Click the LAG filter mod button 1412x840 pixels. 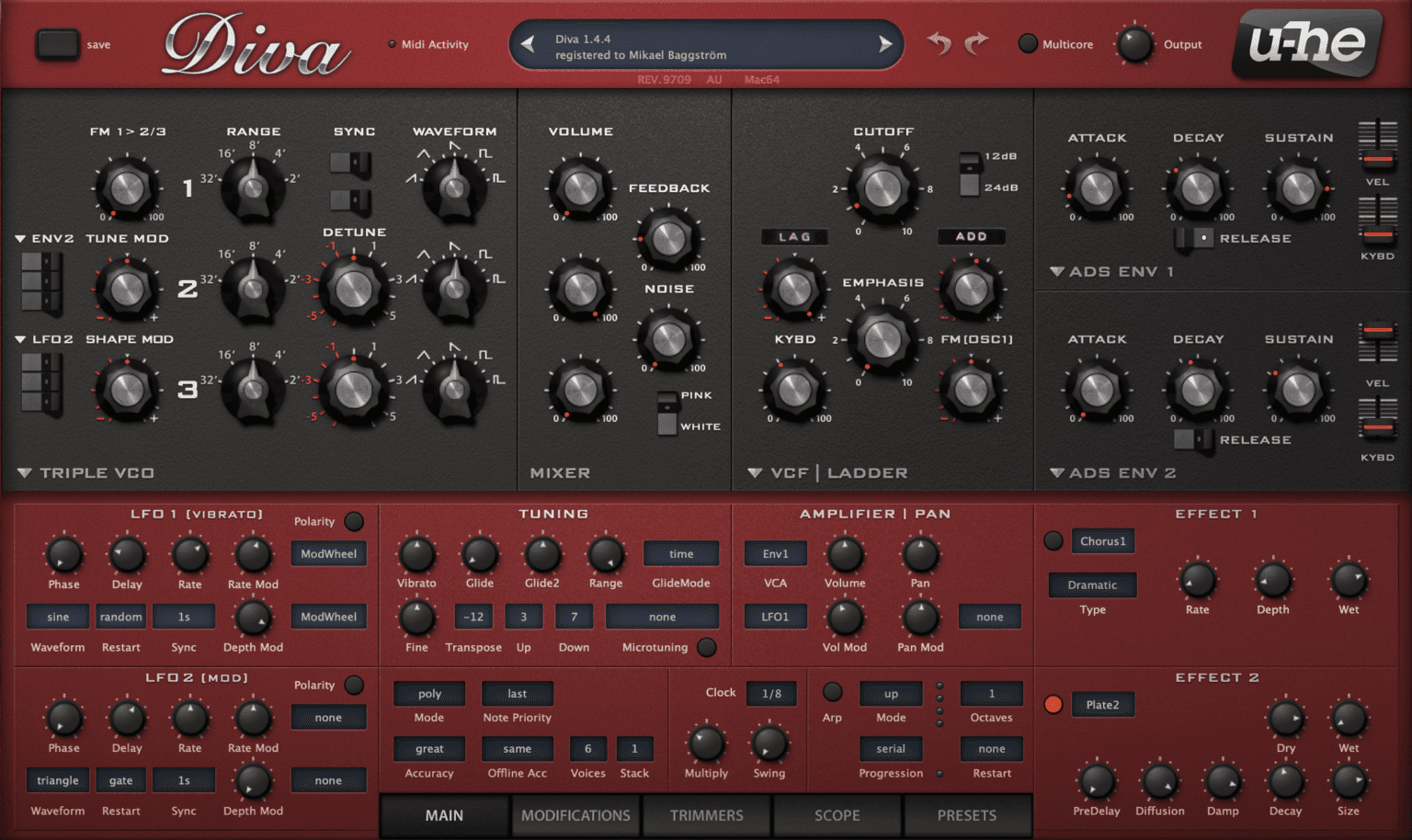pos(794,237)
